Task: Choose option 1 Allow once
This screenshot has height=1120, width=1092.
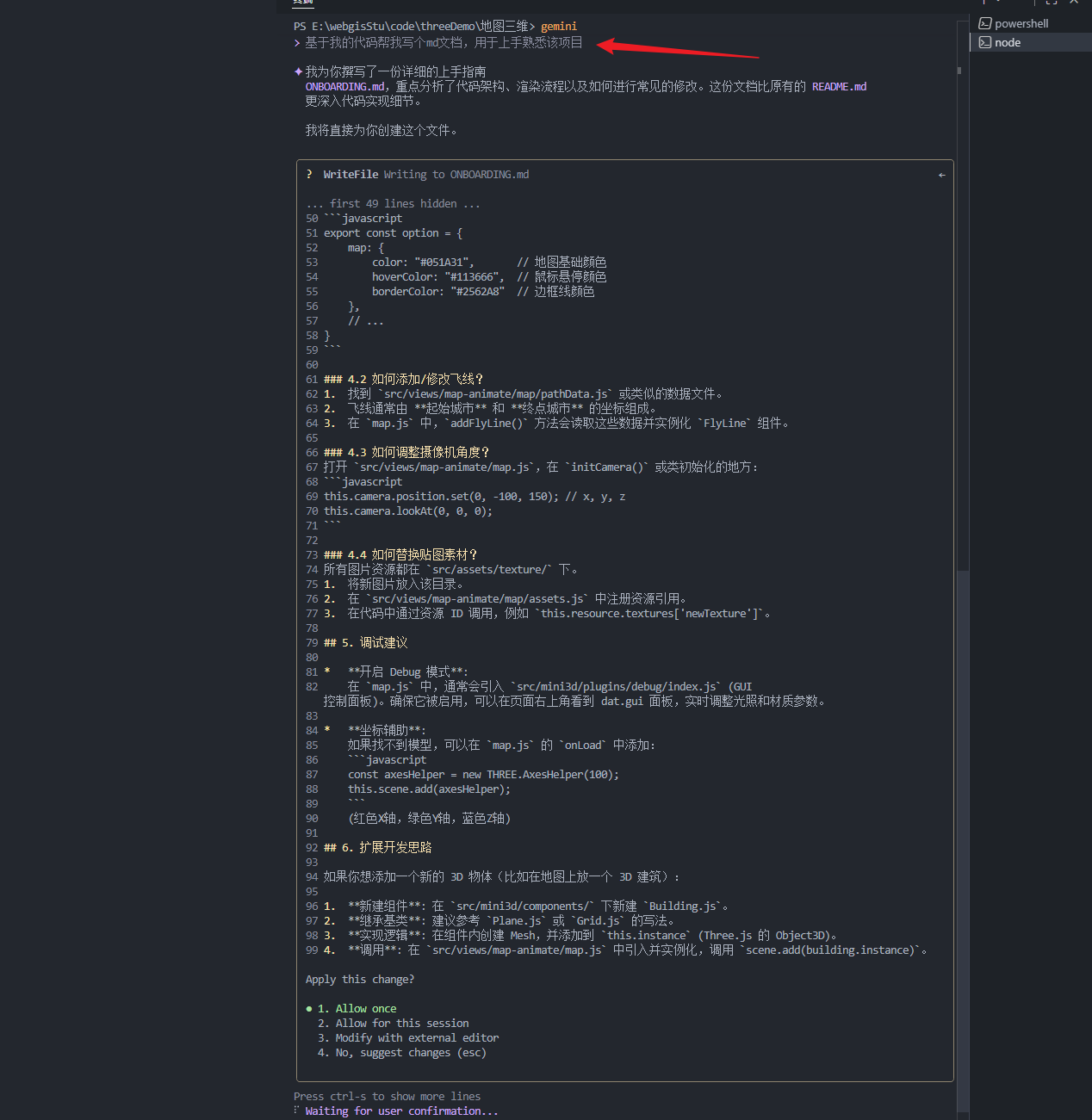Action: tap(357, 1009)
